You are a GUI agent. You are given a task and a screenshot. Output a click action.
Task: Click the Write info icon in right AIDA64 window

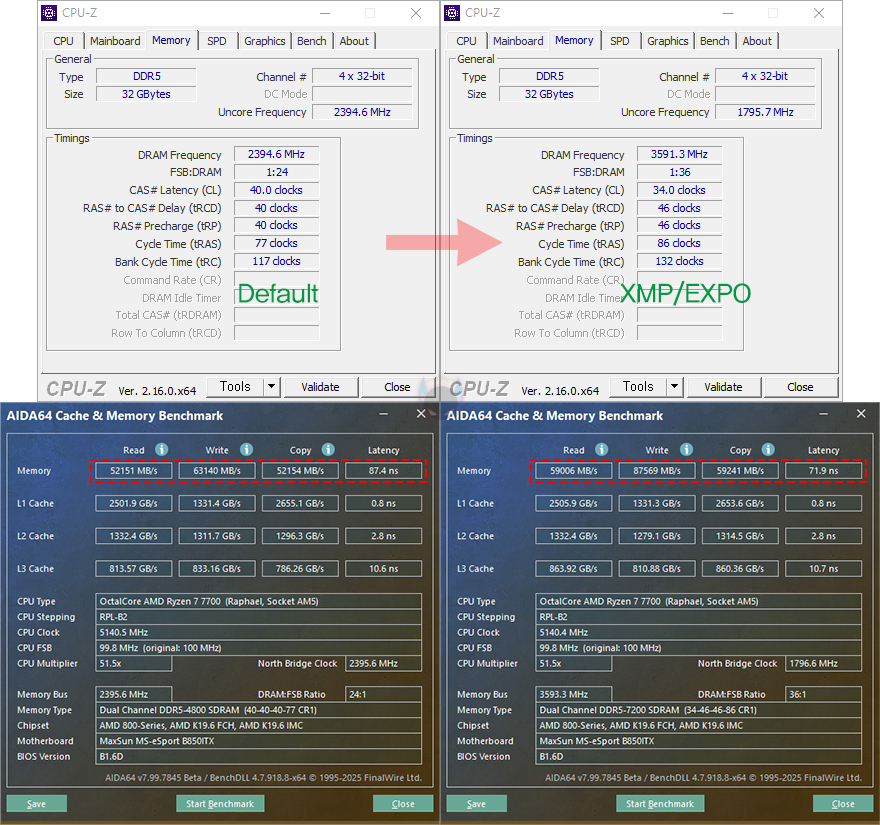[x=686, y=450]
